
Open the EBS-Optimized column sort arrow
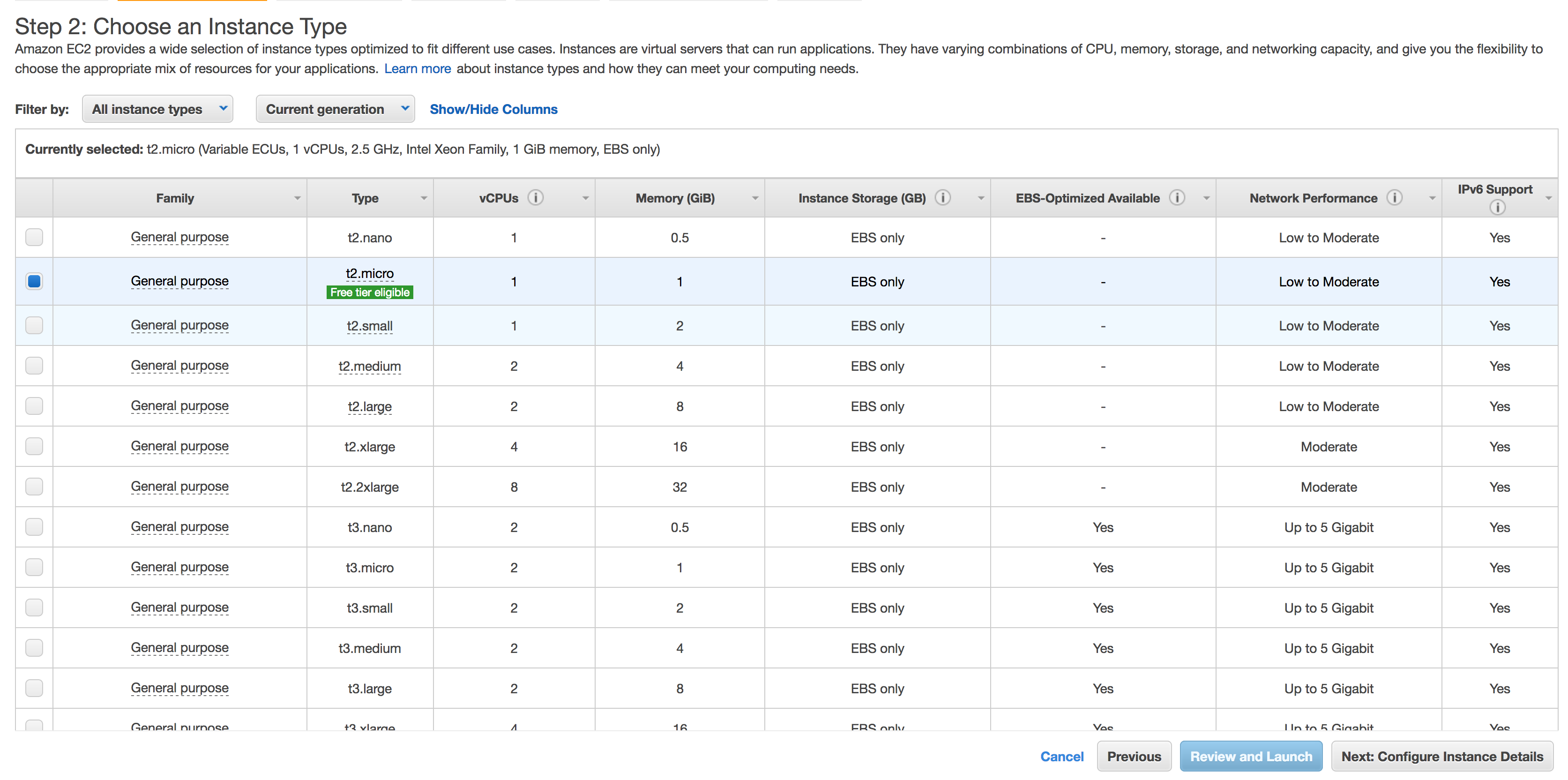(1206, 198)
